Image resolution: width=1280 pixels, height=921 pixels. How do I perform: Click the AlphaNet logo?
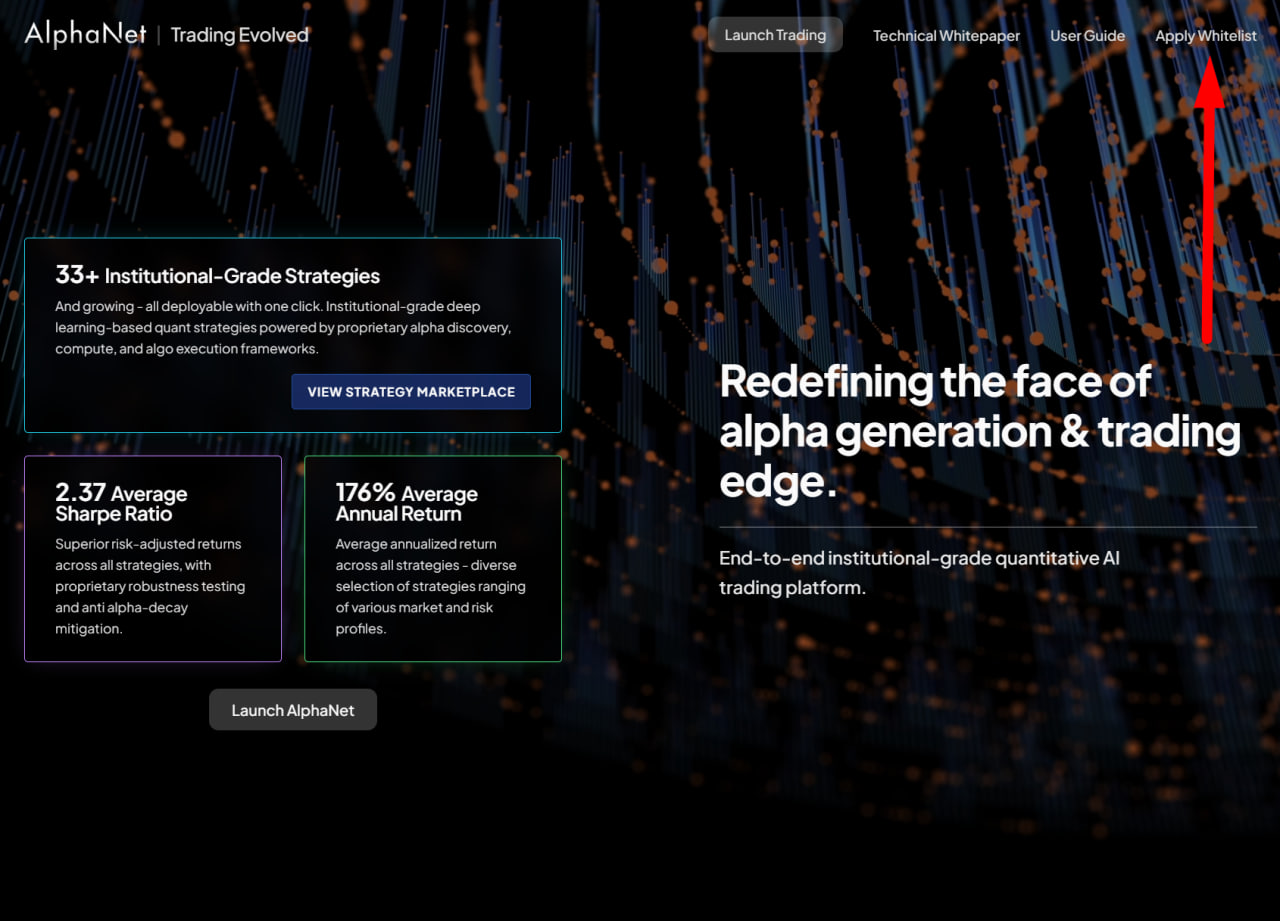tap(86, 34)
